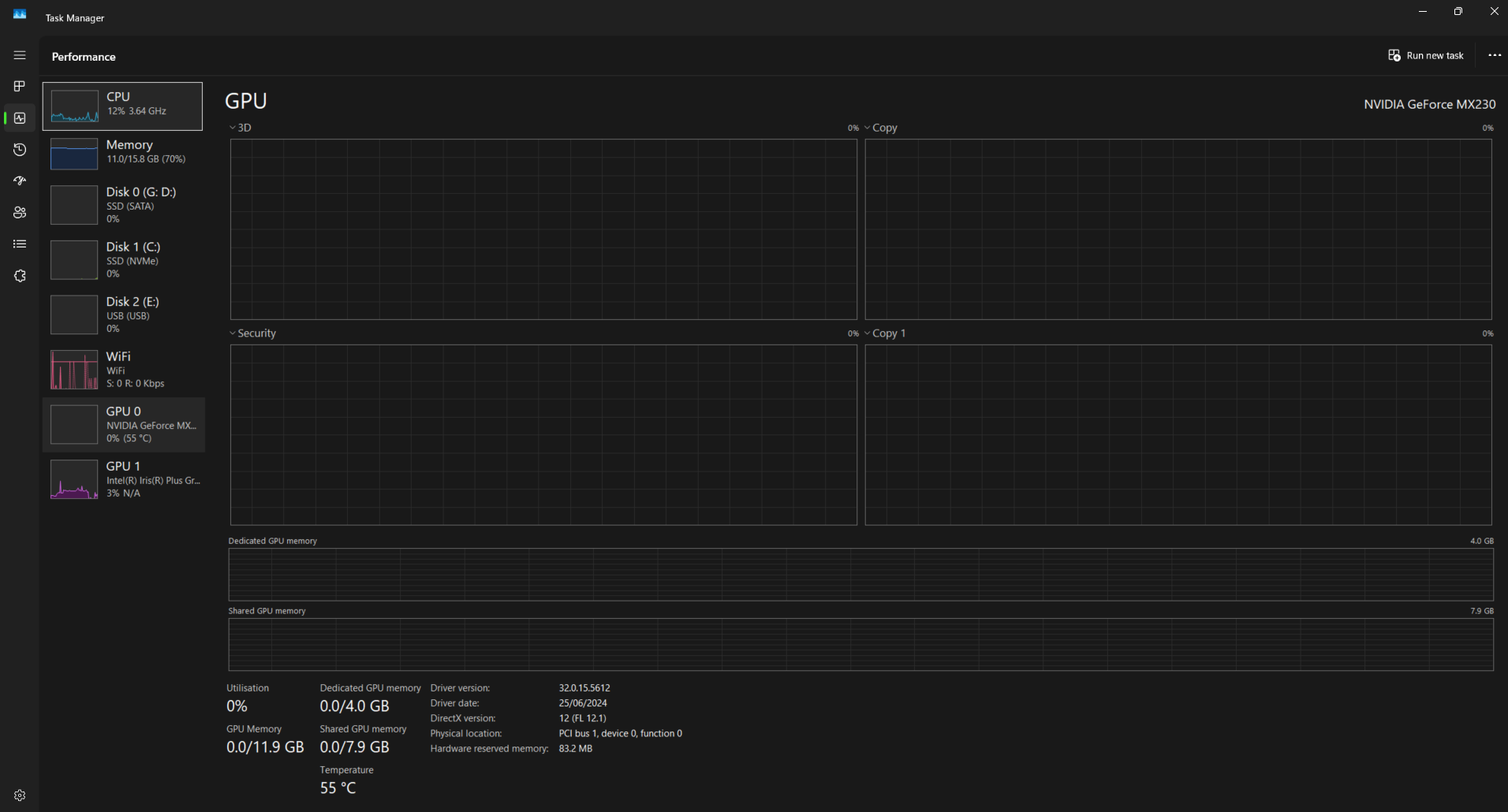1508x812 pixels.
Task: Open the Copy engine graph dropdown
Action: coord(881,128)
